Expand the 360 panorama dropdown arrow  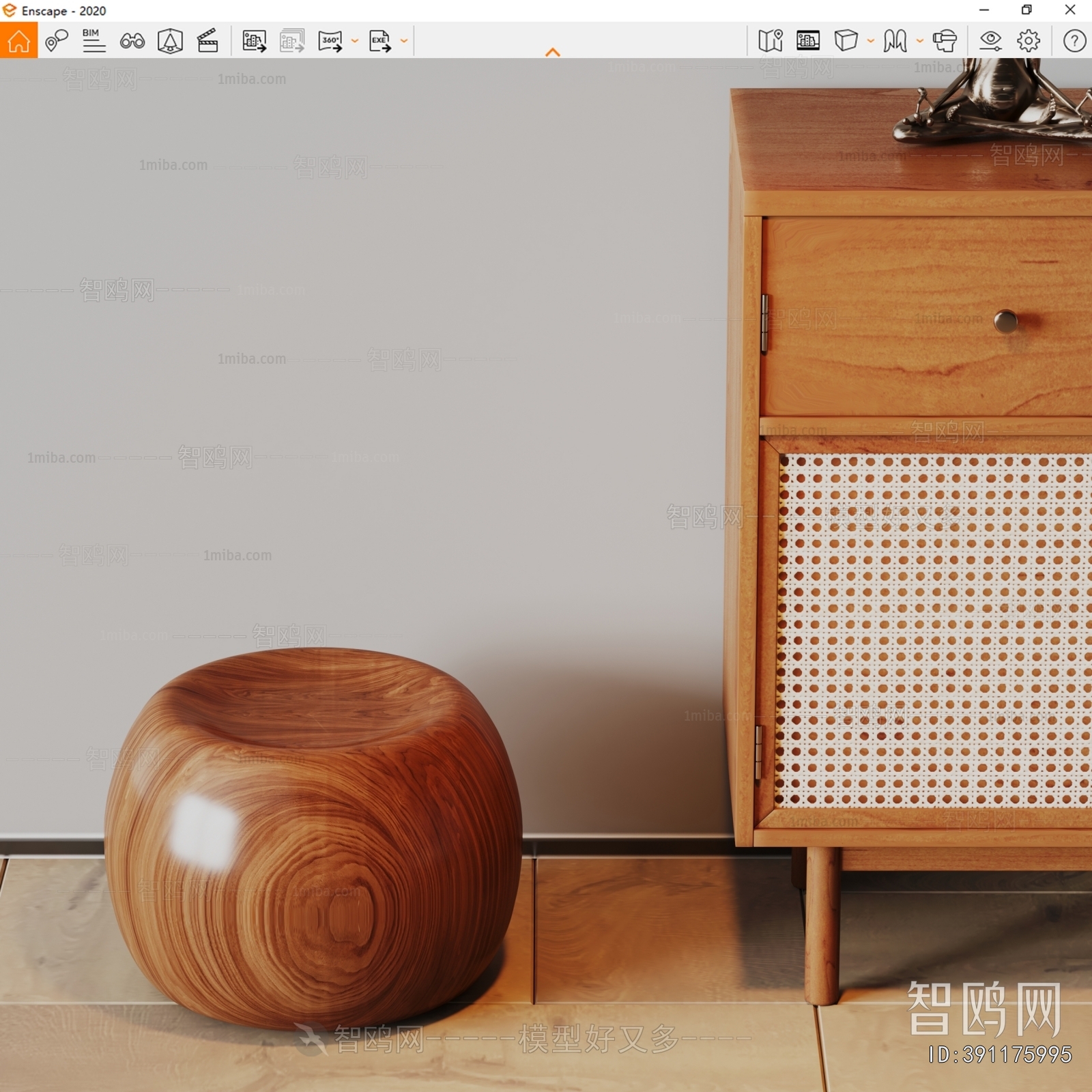point(355,41)
